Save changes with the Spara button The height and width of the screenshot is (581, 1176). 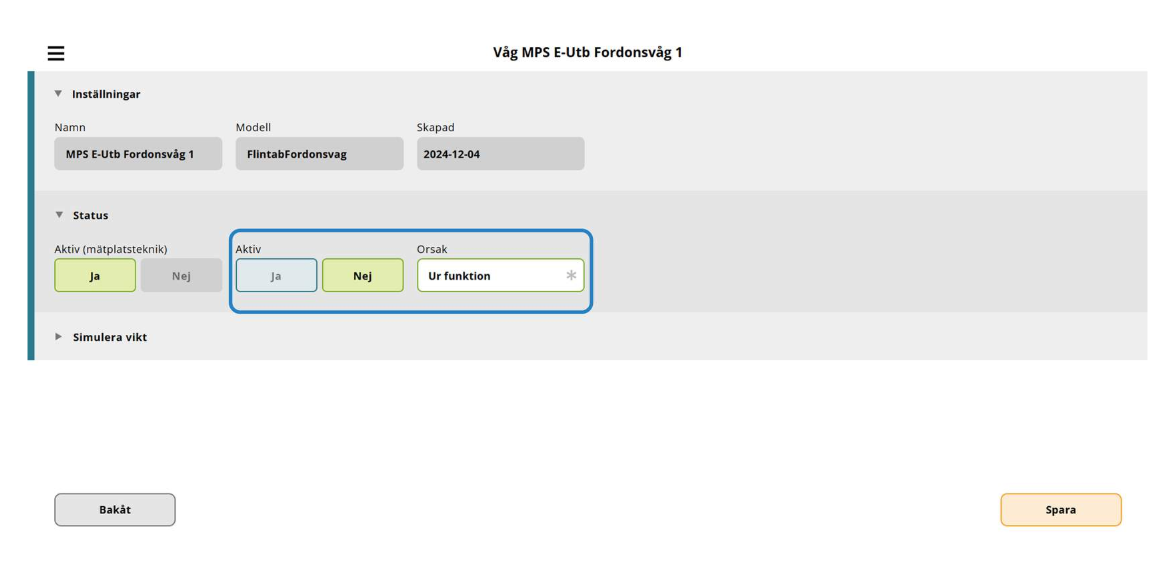pos(1060,510)
